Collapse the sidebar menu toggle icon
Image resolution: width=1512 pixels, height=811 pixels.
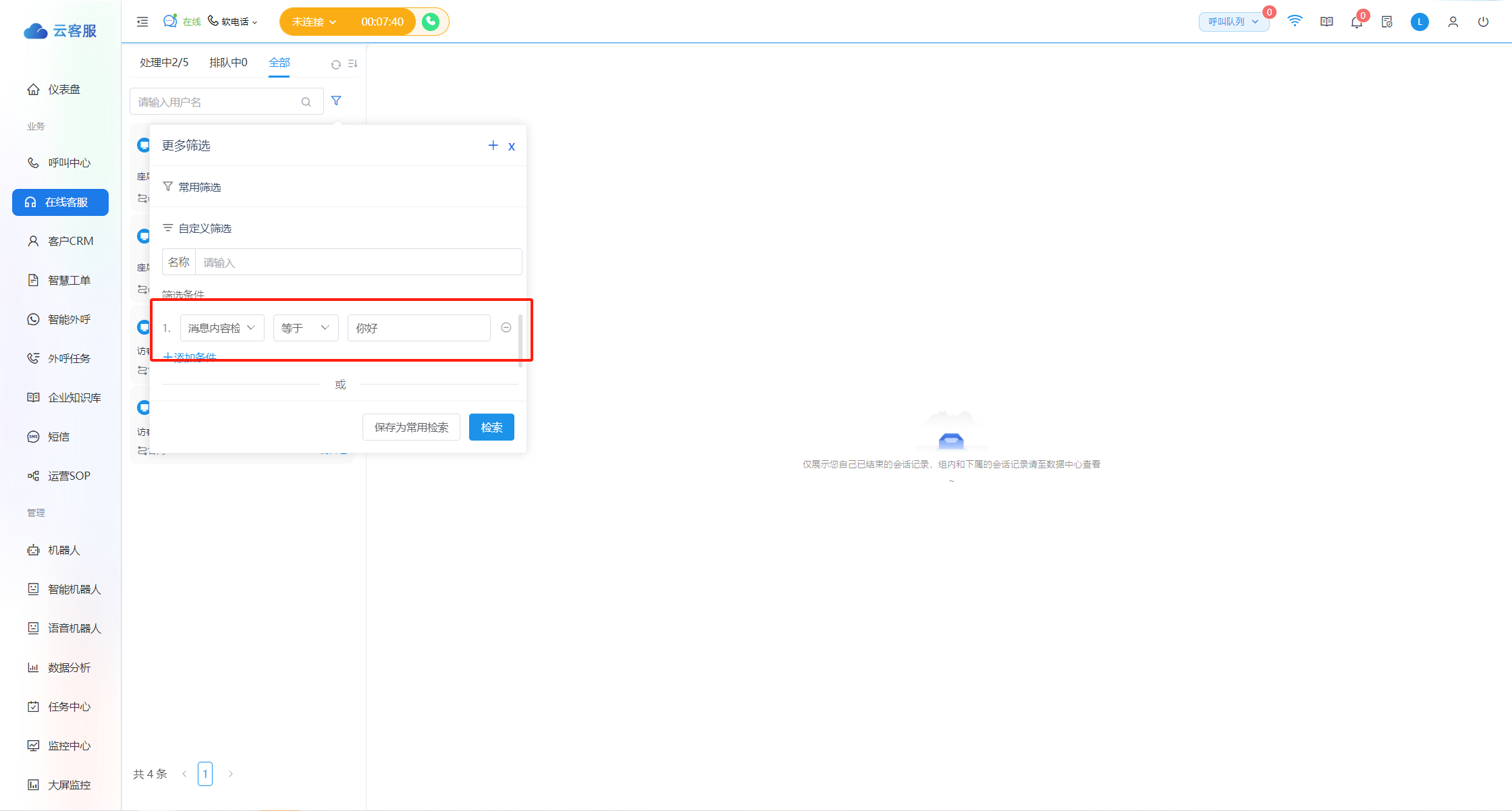(142, 22)
